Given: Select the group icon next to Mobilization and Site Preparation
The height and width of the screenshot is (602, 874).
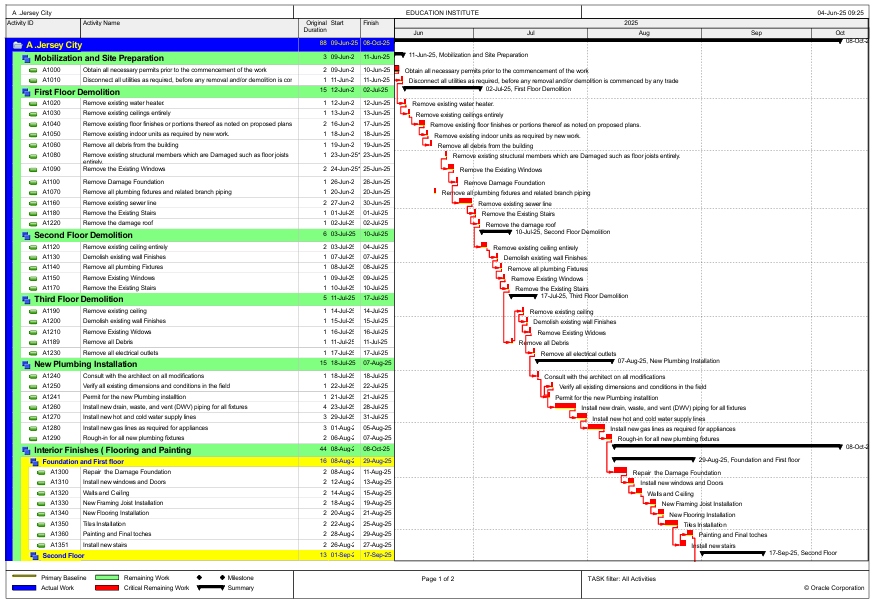Looking at the screenshot, I should click(27, 59).
